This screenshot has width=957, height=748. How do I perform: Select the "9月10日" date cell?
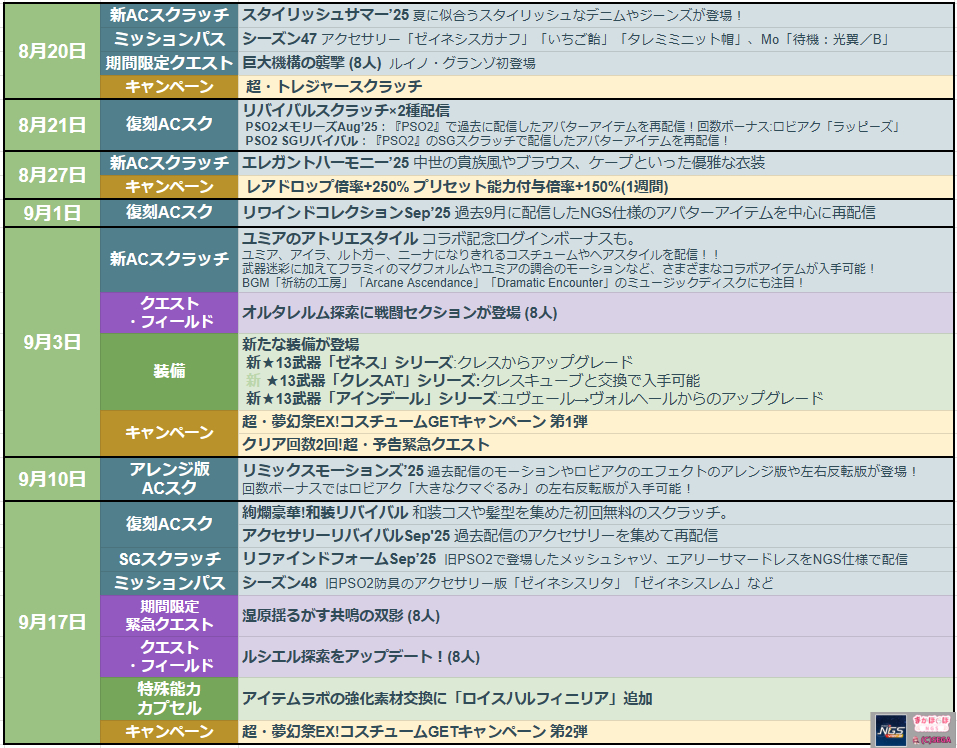click(x=52, y=479)
